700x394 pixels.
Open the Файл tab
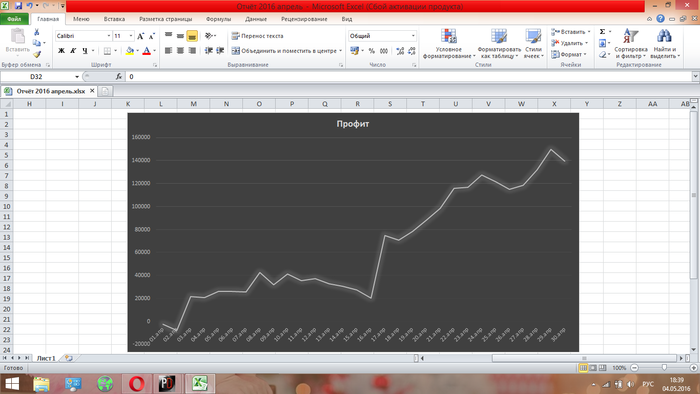14,19
